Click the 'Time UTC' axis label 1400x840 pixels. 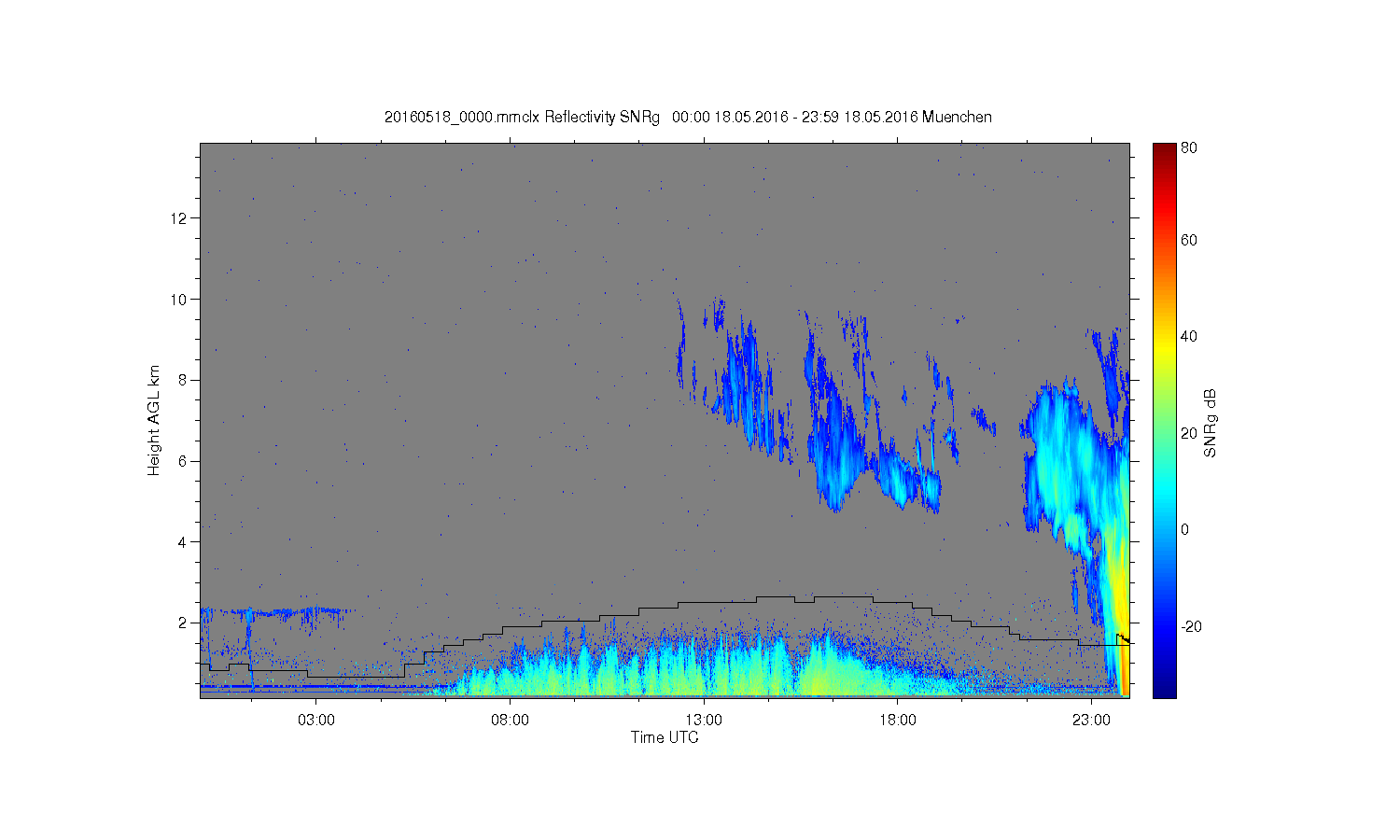665,737
